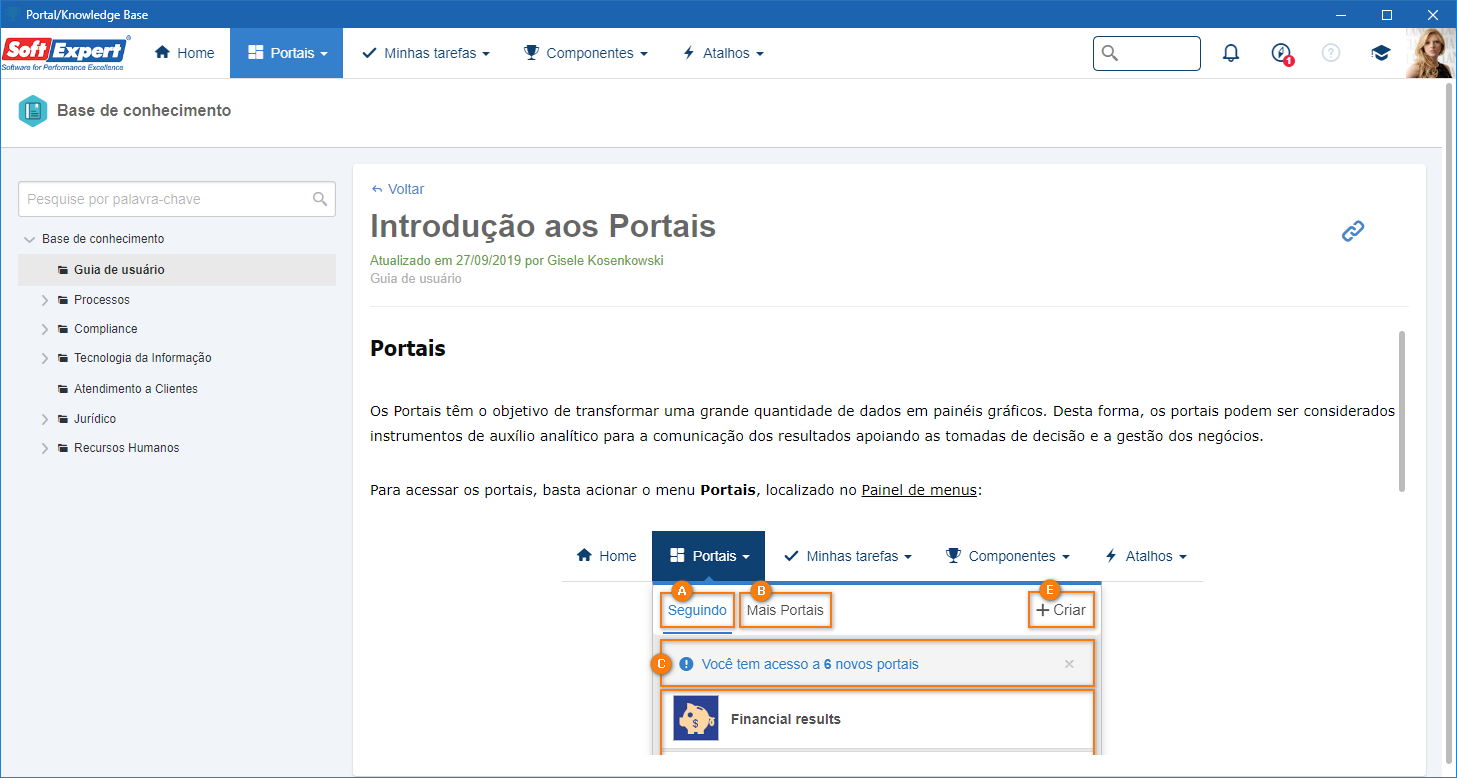The width and height of the screenshot is (1457, 778).
Task: Open the user profile photo
Action: [1430, 53]
